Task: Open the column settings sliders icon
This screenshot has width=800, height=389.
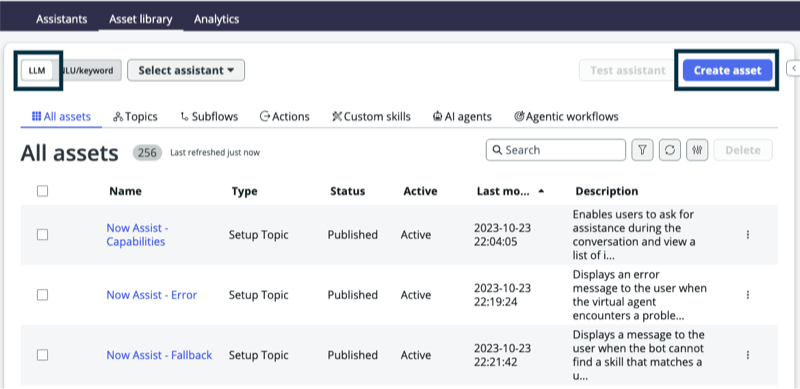Action: pyautogui.click(x=697, y=150)
